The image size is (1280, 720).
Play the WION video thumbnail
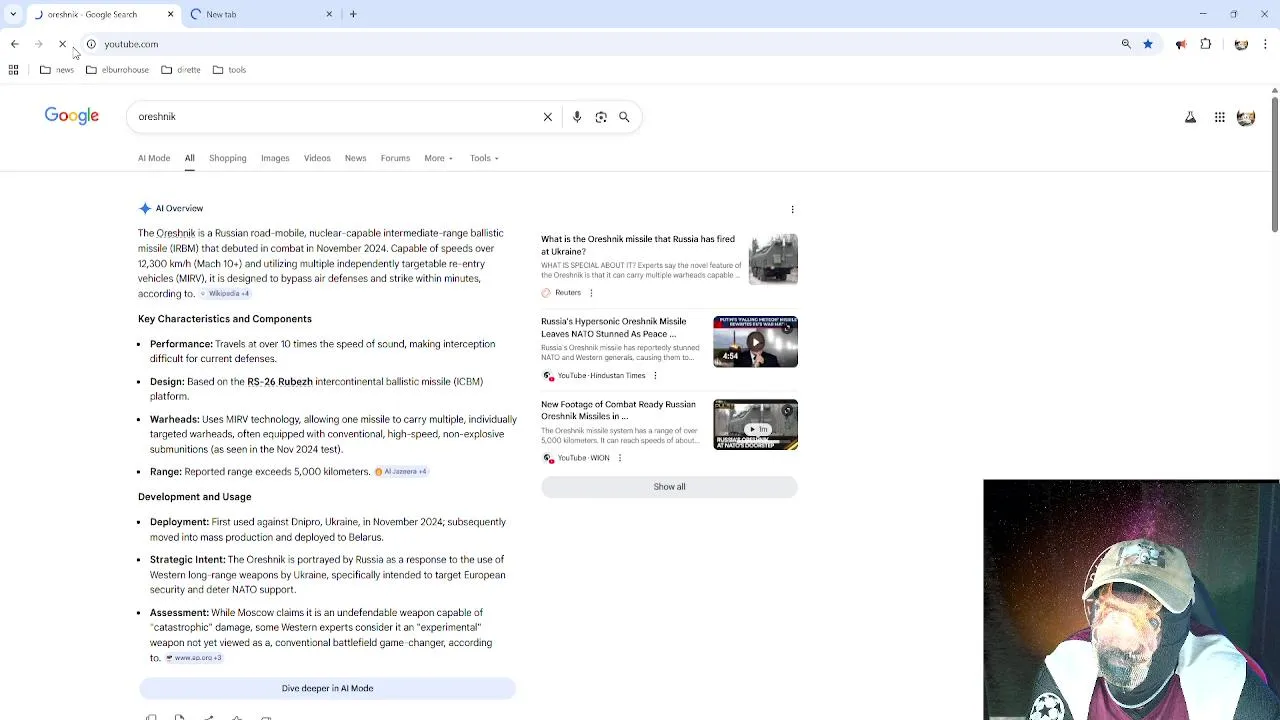755,425
